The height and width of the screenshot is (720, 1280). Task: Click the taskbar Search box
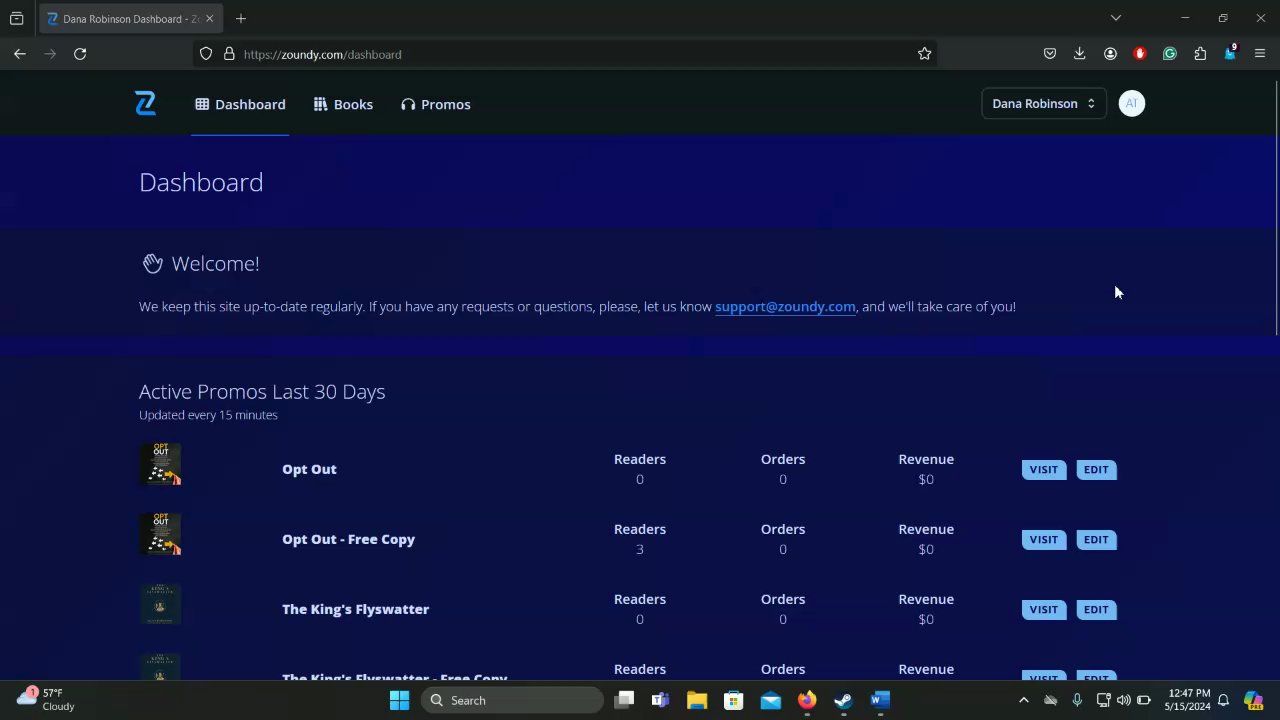pos(512,700)
